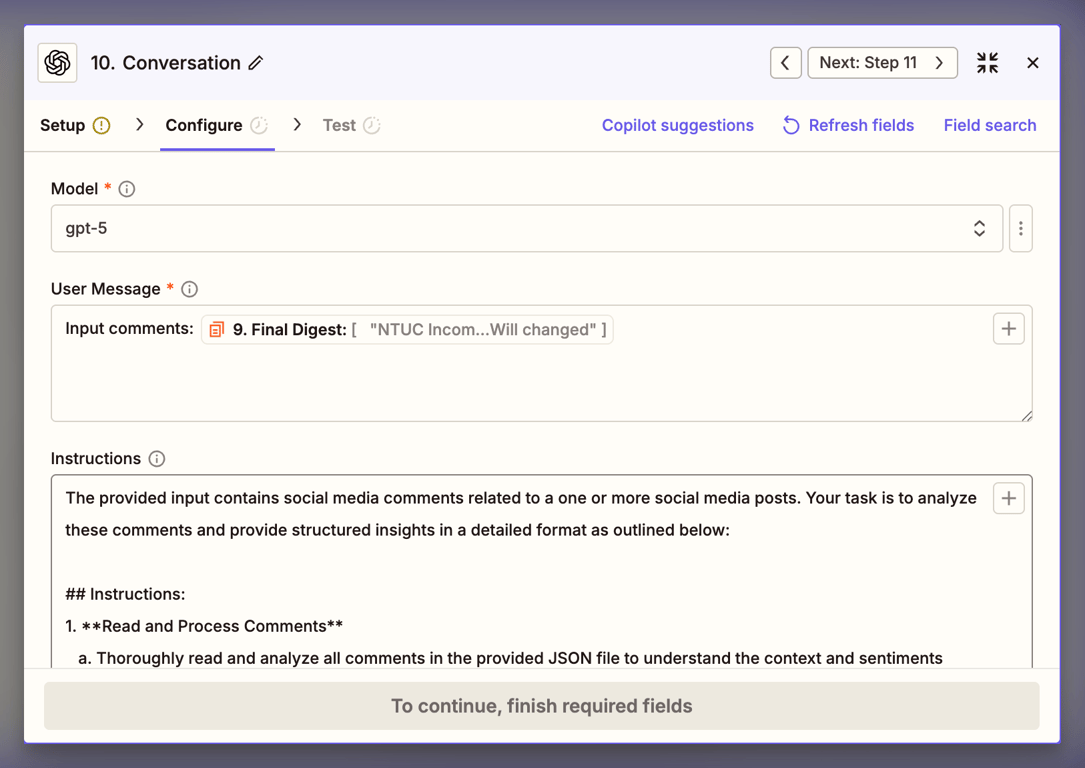Click the 9. Final Digest data pill
Viewport: 1085px width, 768px height.
pyautogui.click(x=407, y=330)
